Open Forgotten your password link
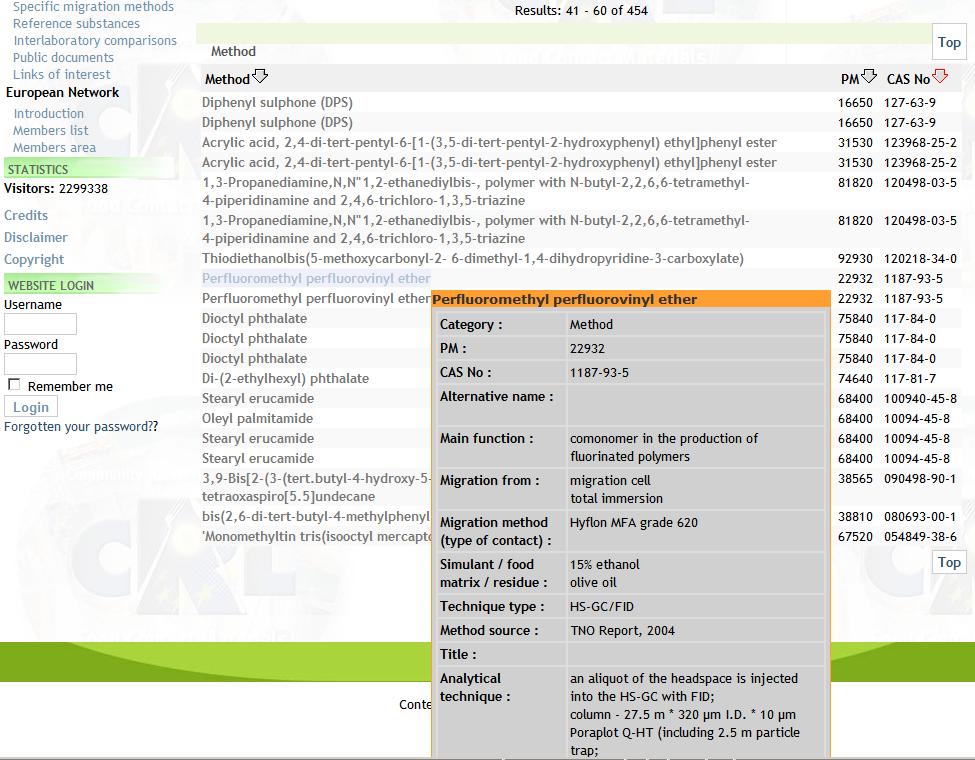This screenshot has width=975, height=760. pyautogui.click(x=81, y=427)
